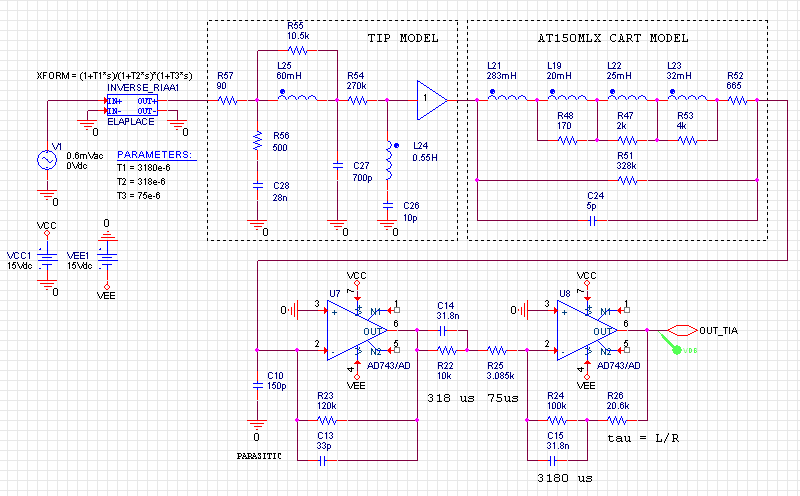Select inductor L21 283mH symbol

(x=507, y=96)
